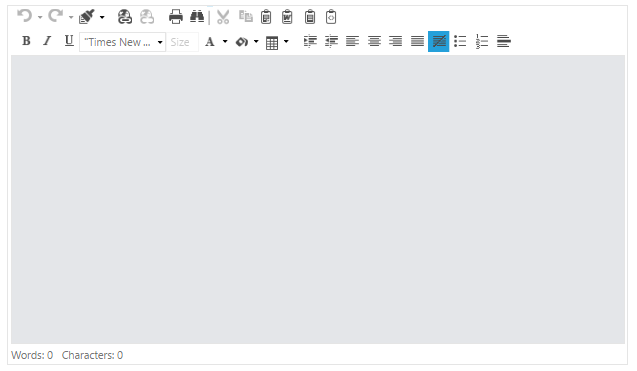Toggle Italic formatting
This screenshot has width=637, height=371.
click(x=48, y=41)
